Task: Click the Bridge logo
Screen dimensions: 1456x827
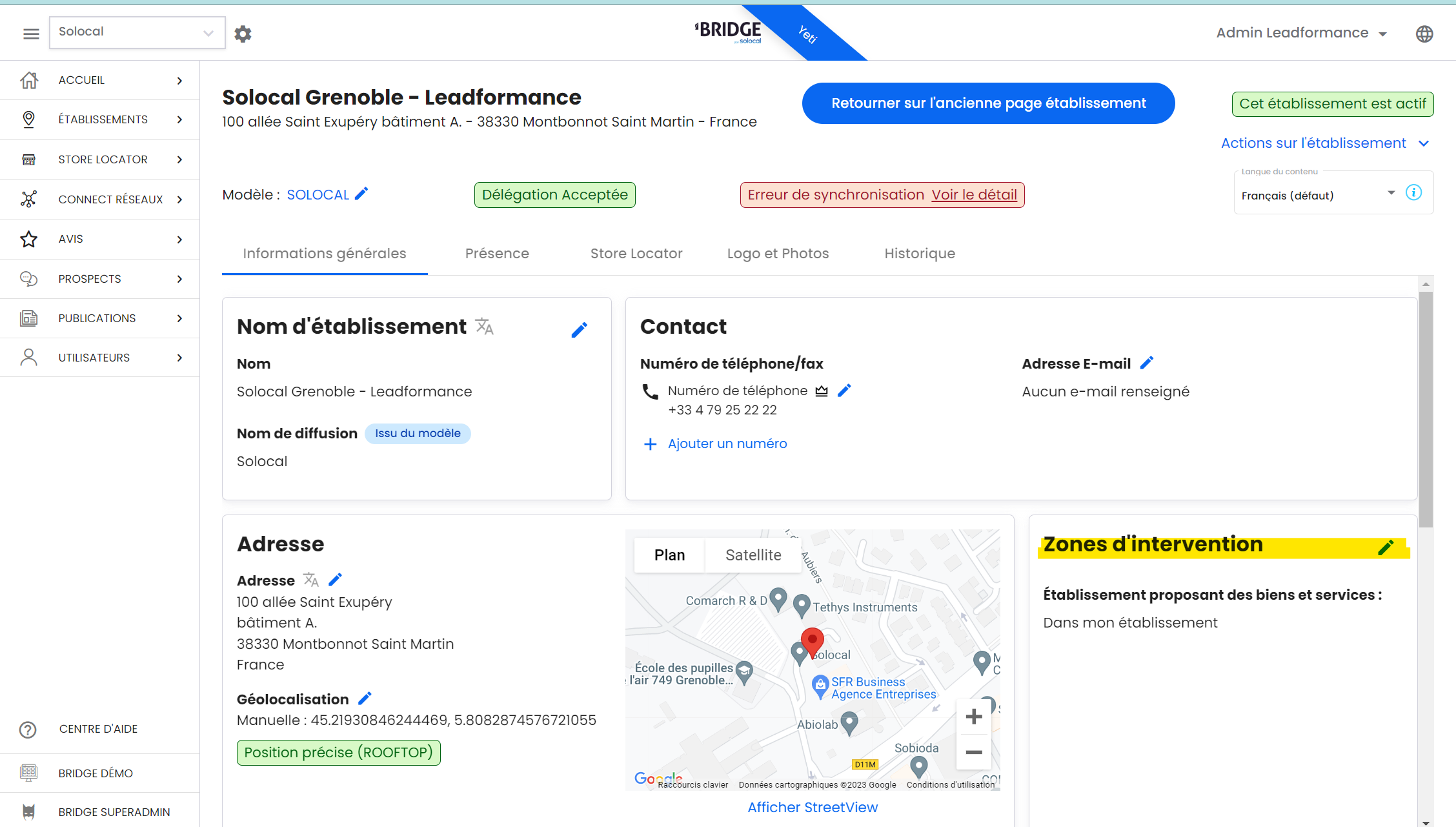Action: [x=728, y=32]
